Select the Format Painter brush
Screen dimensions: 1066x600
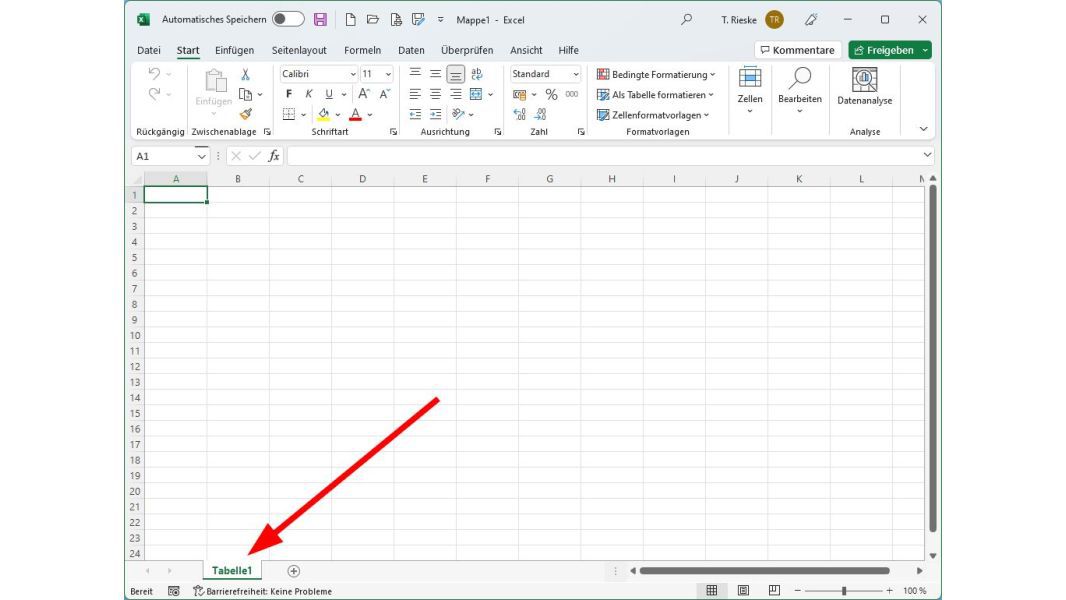coord(245,114)
